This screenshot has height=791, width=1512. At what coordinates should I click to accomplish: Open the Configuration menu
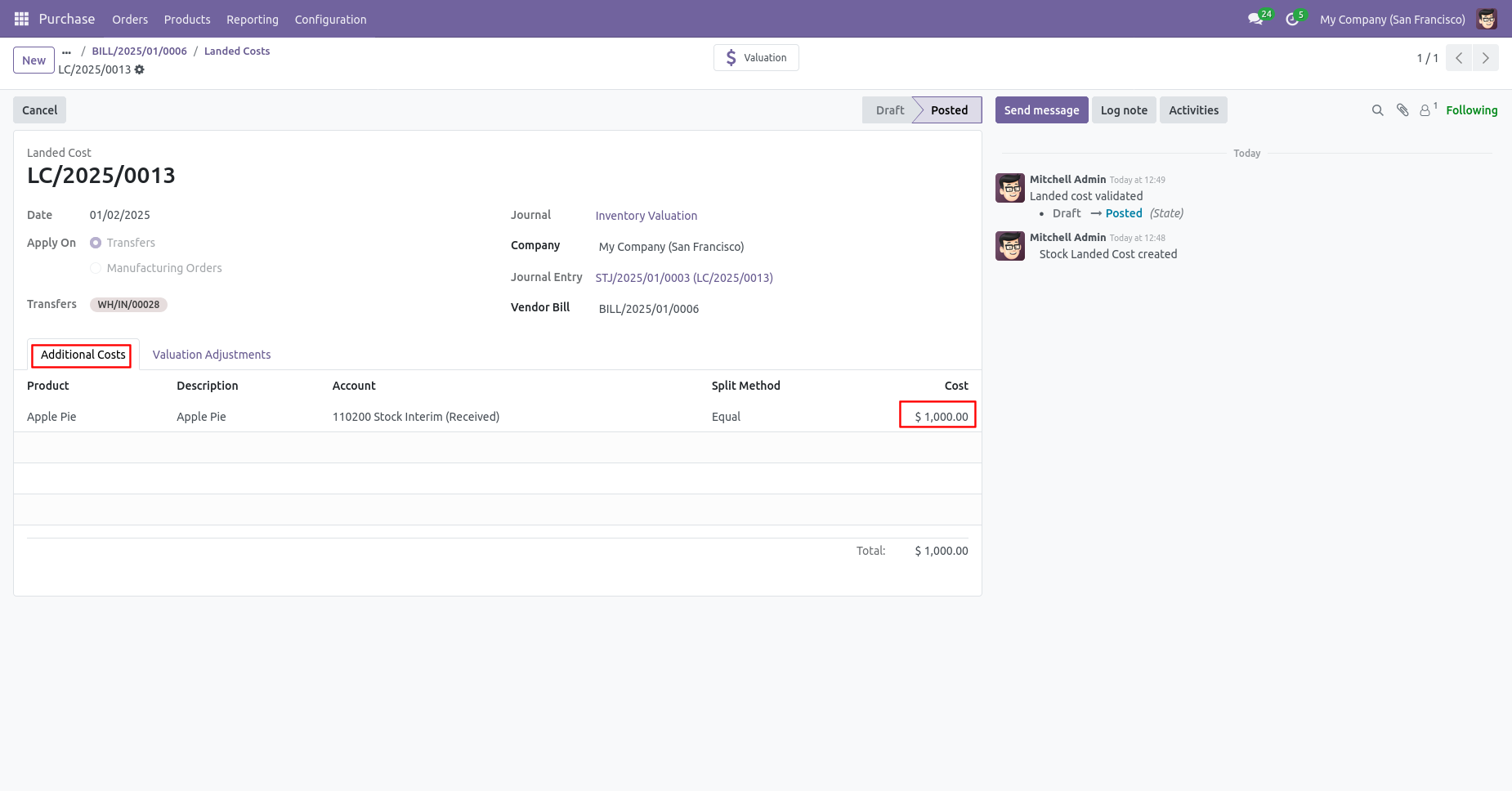click(330, 20)
